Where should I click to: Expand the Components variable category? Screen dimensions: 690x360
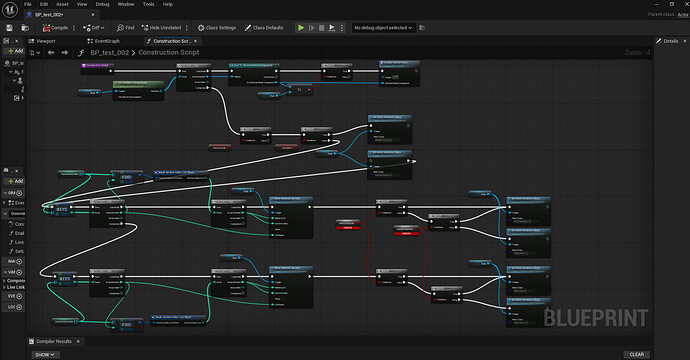tap(4, 281)
